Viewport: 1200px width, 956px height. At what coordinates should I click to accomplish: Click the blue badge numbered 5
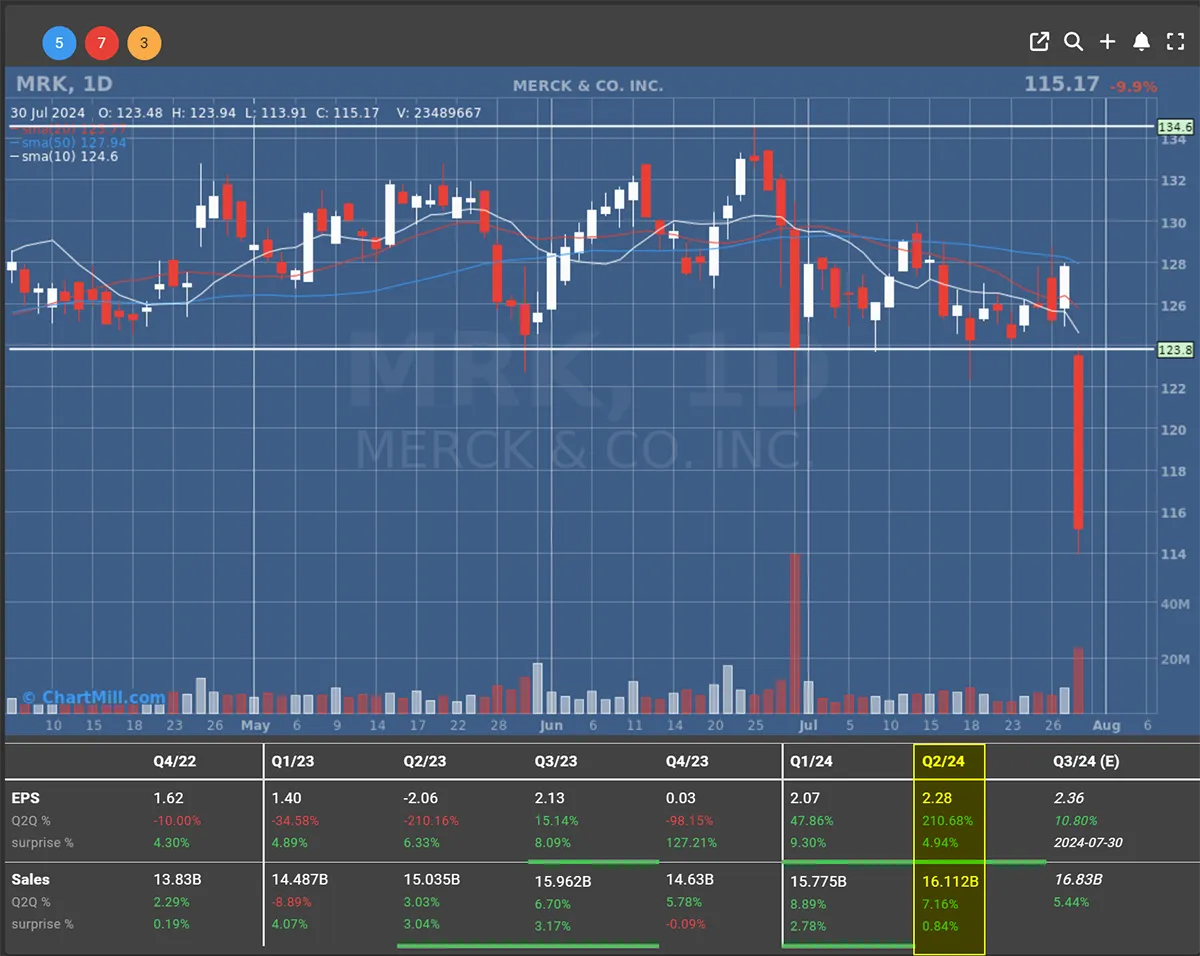tap(59, 43)
